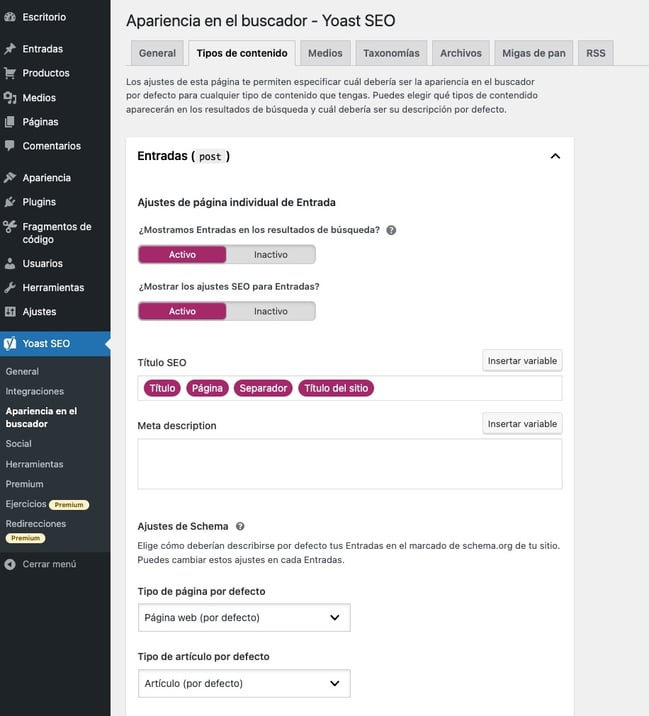This screenshot has width=649, height=716.
Task: Open Plugins sidebar menu
Action: (39, 202)
